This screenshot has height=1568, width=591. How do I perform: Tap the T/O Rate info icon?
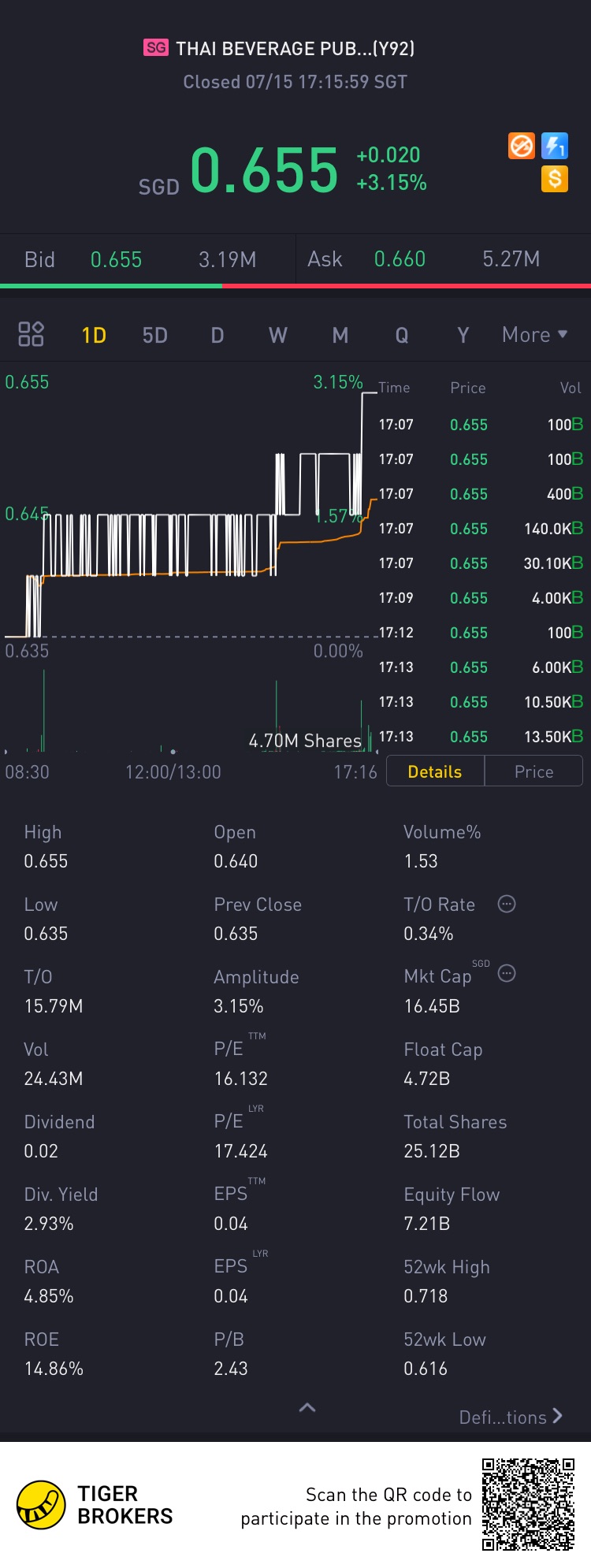click(x=507, y=904)
